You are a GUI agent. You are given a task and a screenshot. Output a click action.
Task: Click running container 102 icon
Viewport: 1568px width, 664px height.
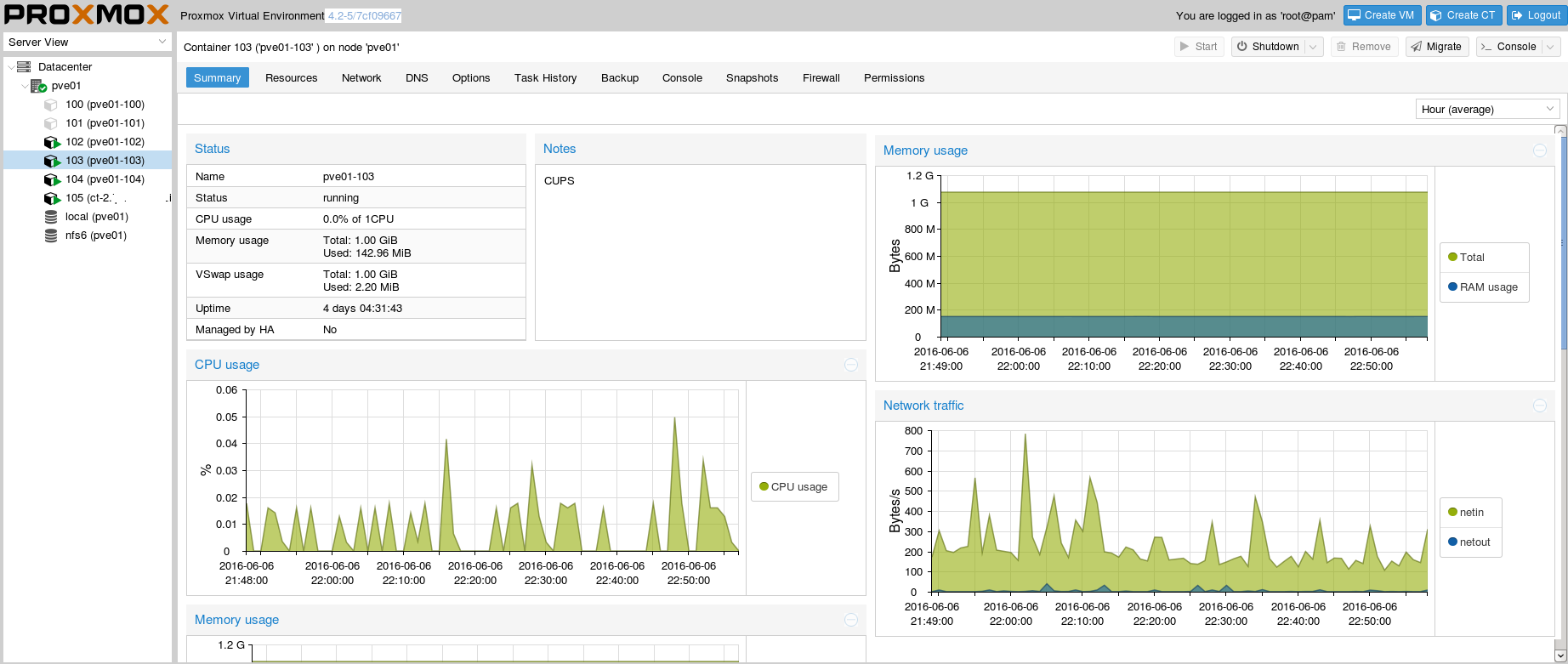[52, 142]
